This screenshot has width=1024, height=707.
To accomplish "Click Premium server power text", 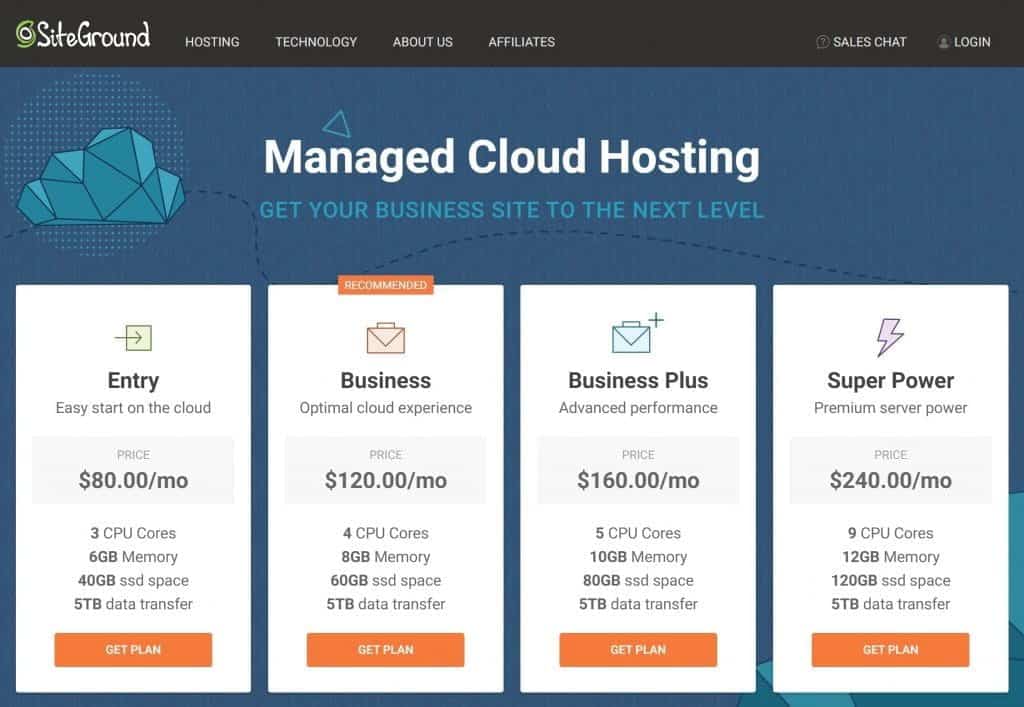I will (890, 408).
